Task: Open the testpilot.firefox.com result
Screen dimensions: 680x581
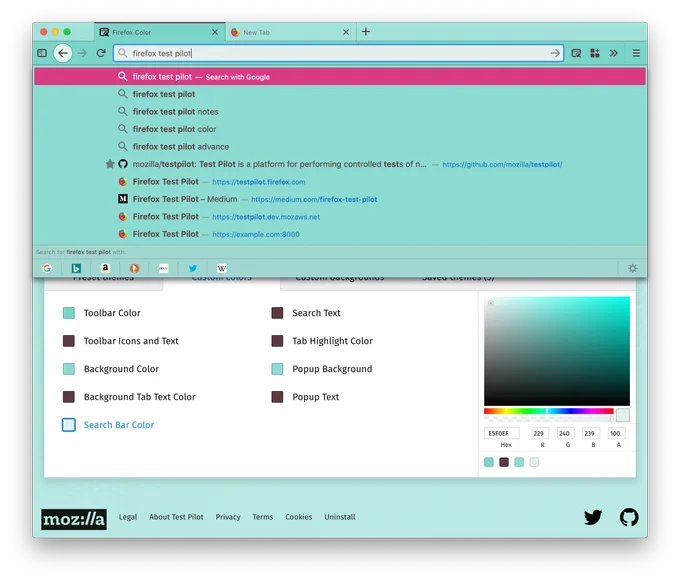Action: click(x=340, y=182)
